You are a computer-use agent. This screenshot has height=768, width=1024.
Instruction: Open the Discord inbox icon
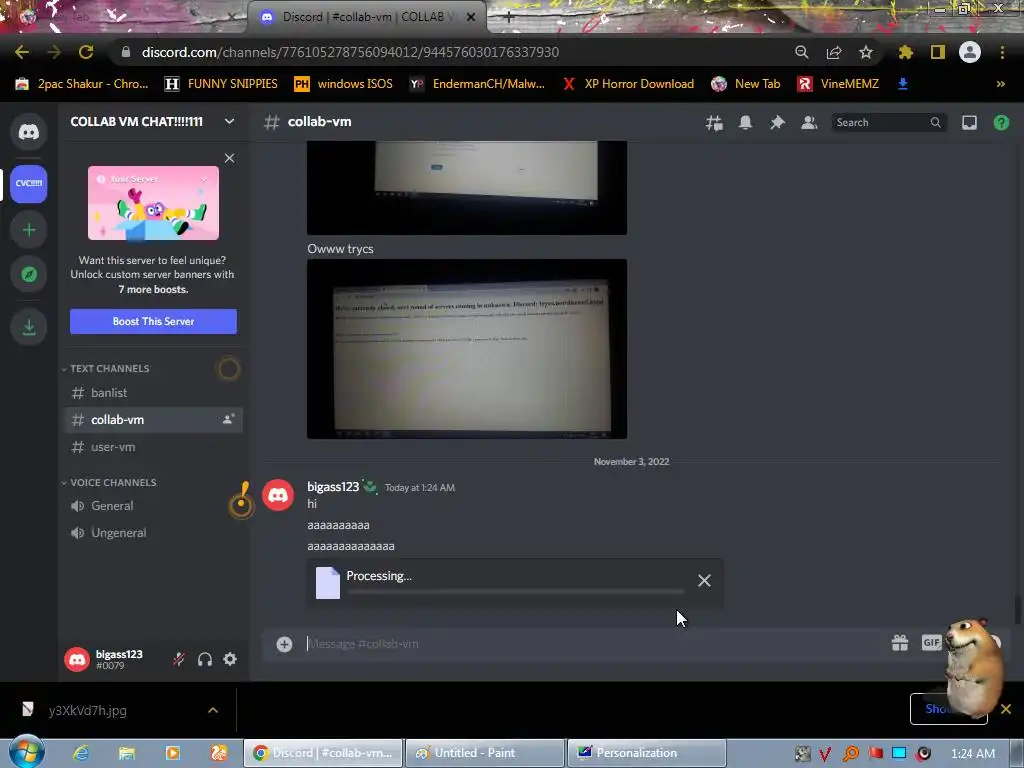[969, 123]
